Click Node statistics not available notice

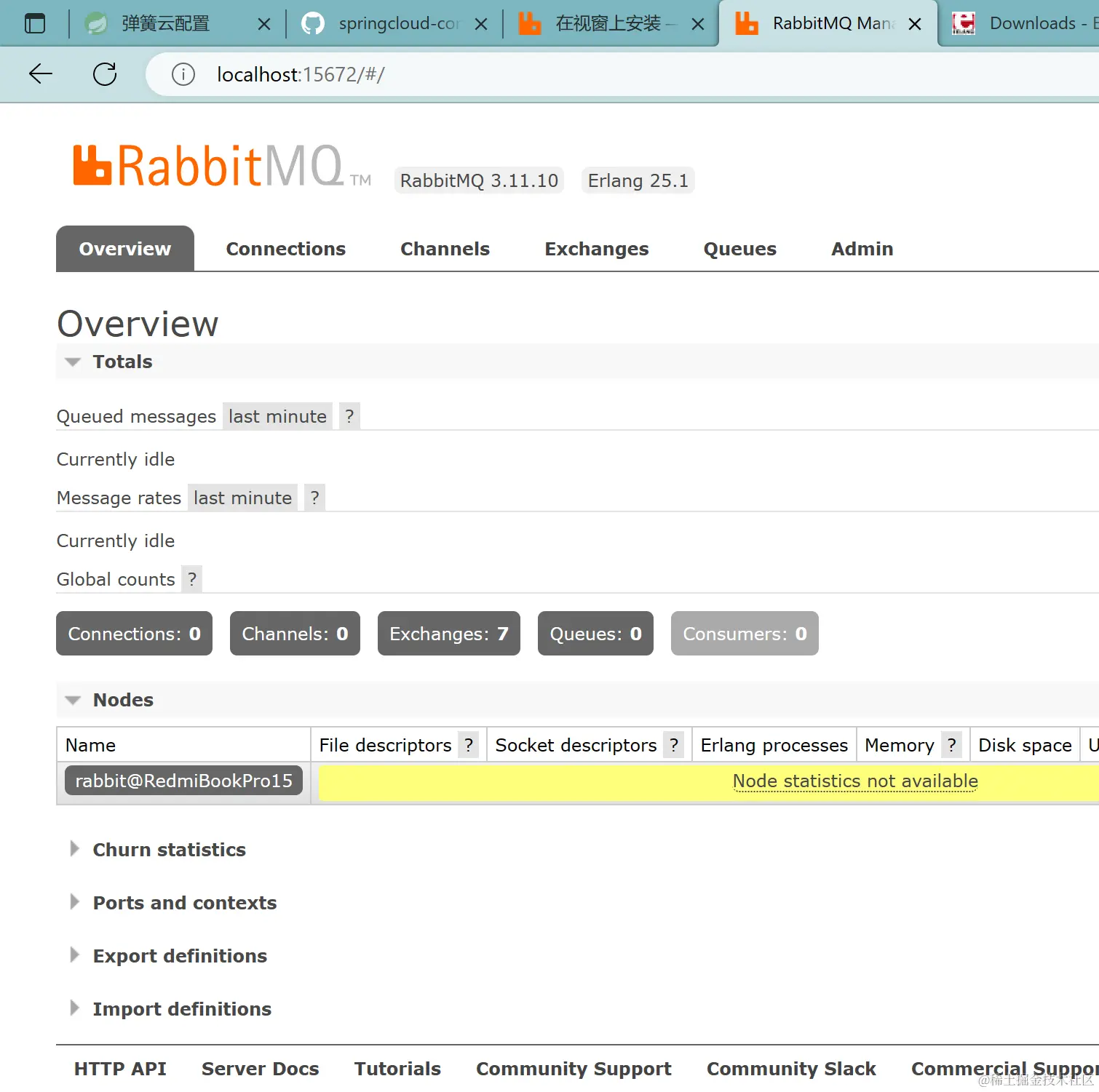point(855,781)
